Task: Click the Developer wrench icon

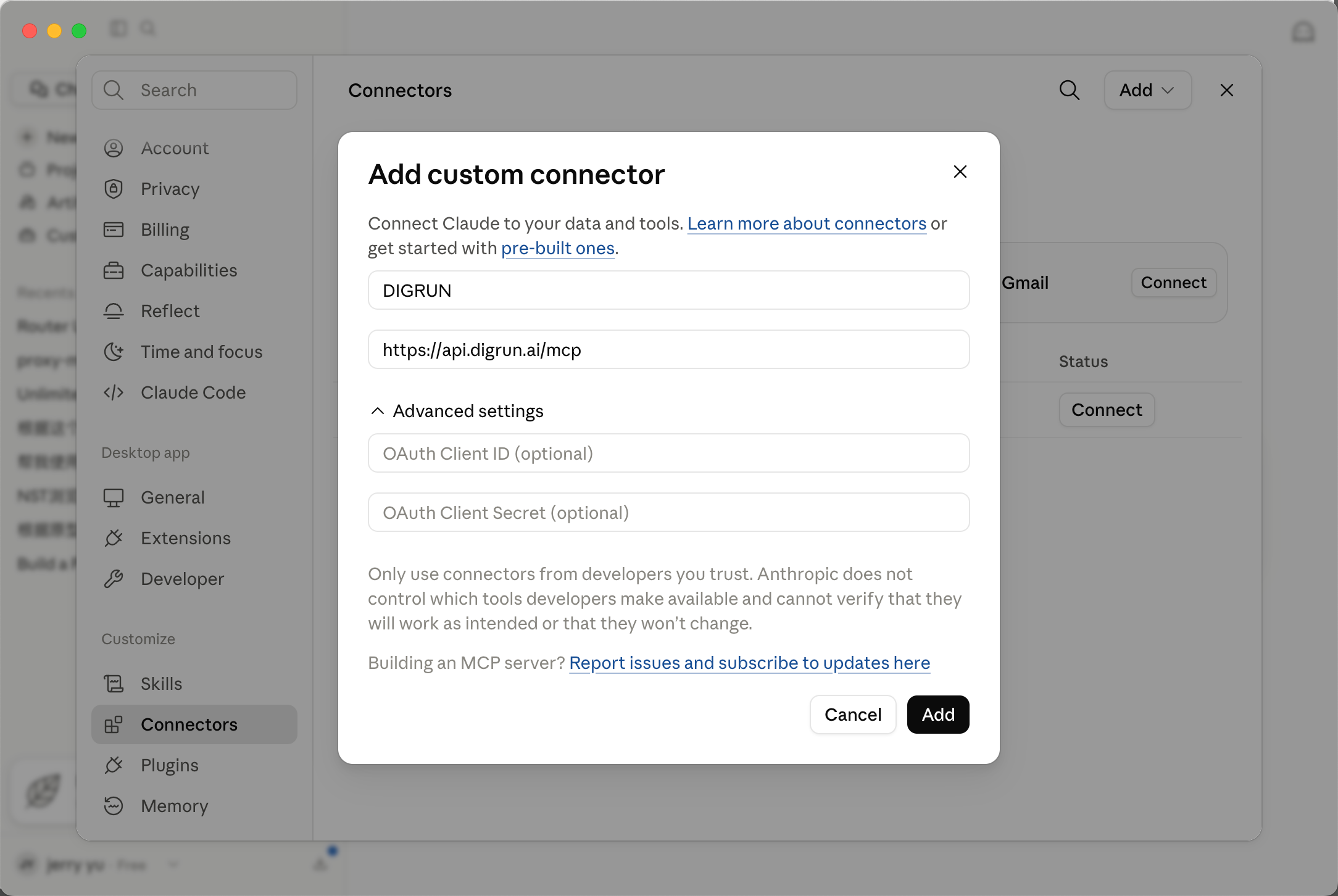Action: pyautogui.click(x=114, y=579)
